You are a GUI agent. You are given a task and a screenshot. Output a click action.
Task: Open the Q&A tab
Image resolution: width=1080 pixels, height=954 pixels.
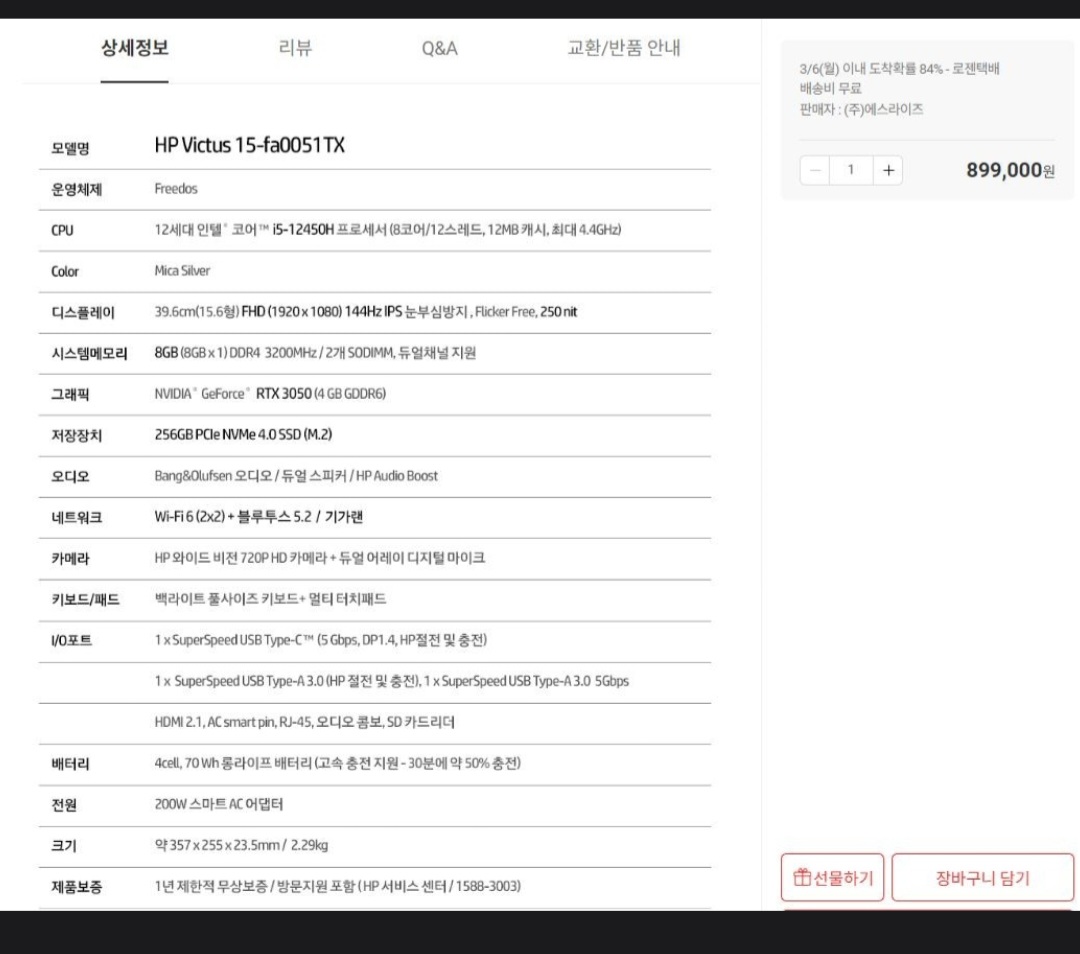click(x=439, y=48)
